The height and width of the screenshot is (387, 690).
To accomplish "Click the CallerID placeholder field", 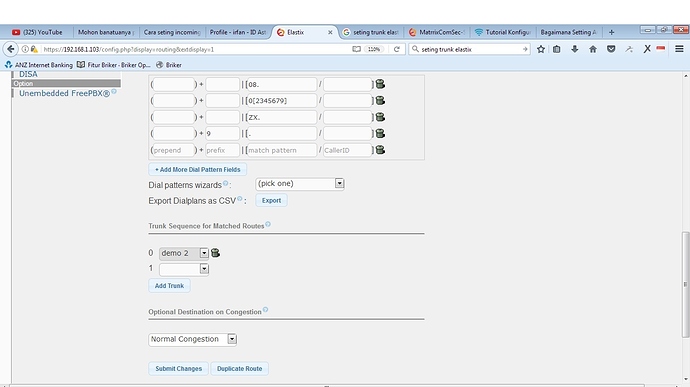I will coord(347,150).
